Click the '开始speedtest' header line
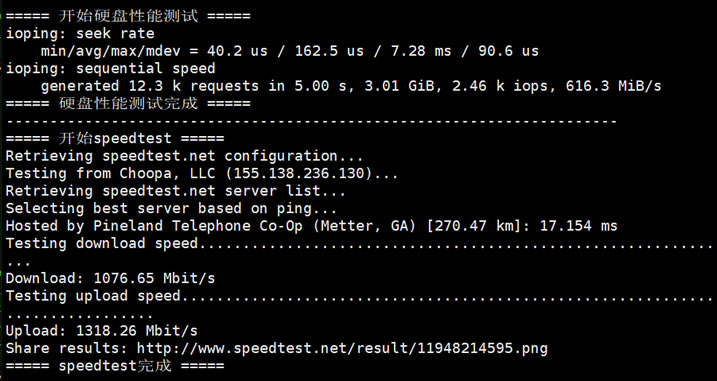Screen dimensions: 717x381 coord(115,138)
